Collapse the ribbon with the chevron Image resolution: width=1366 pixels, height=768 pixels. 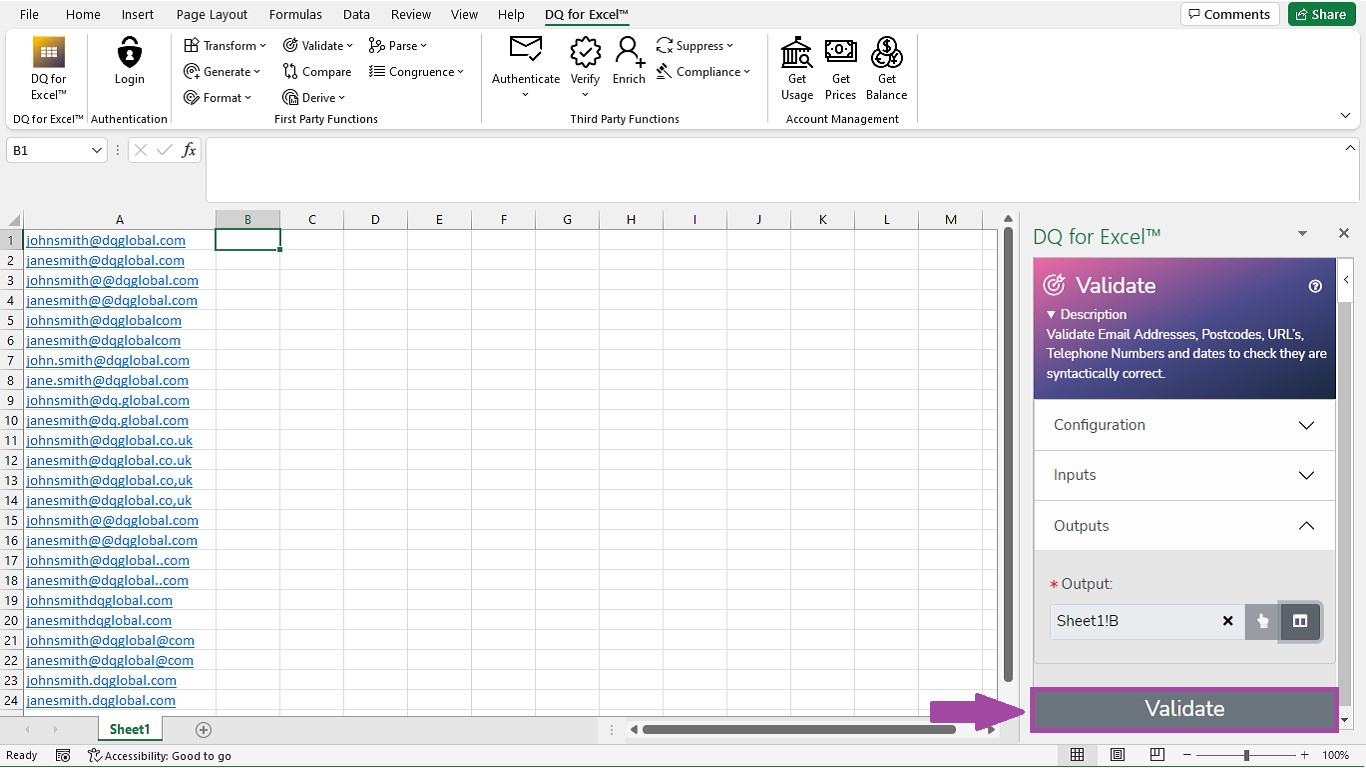1345,116
